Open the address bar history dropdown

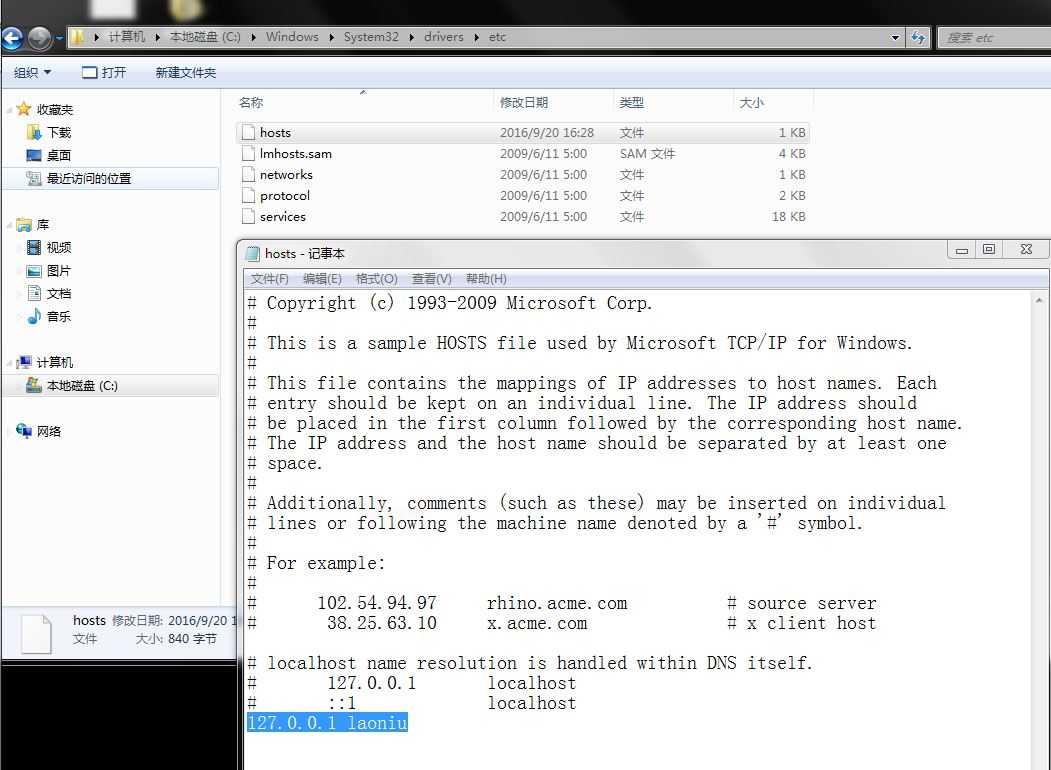(895, 38)
